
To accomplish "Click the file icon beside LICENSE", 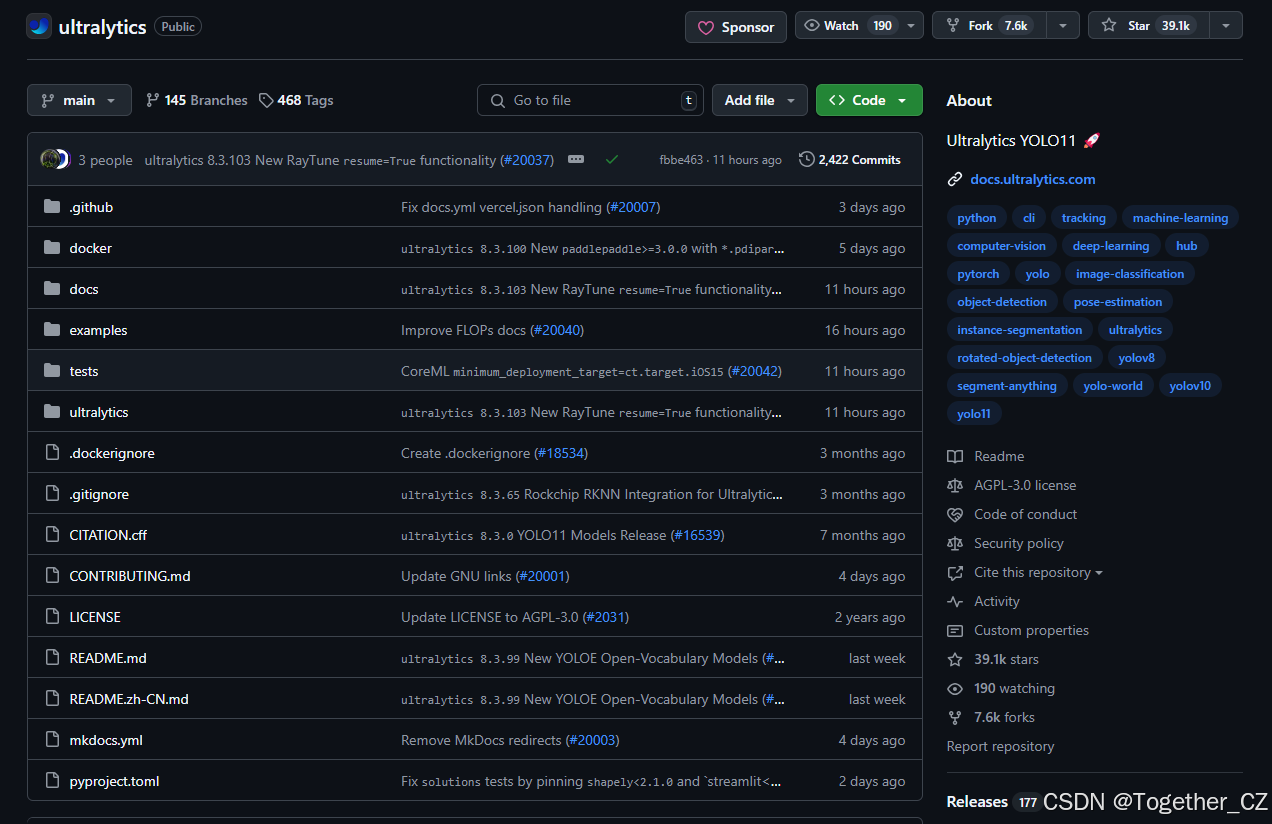I will coord(52,617).
